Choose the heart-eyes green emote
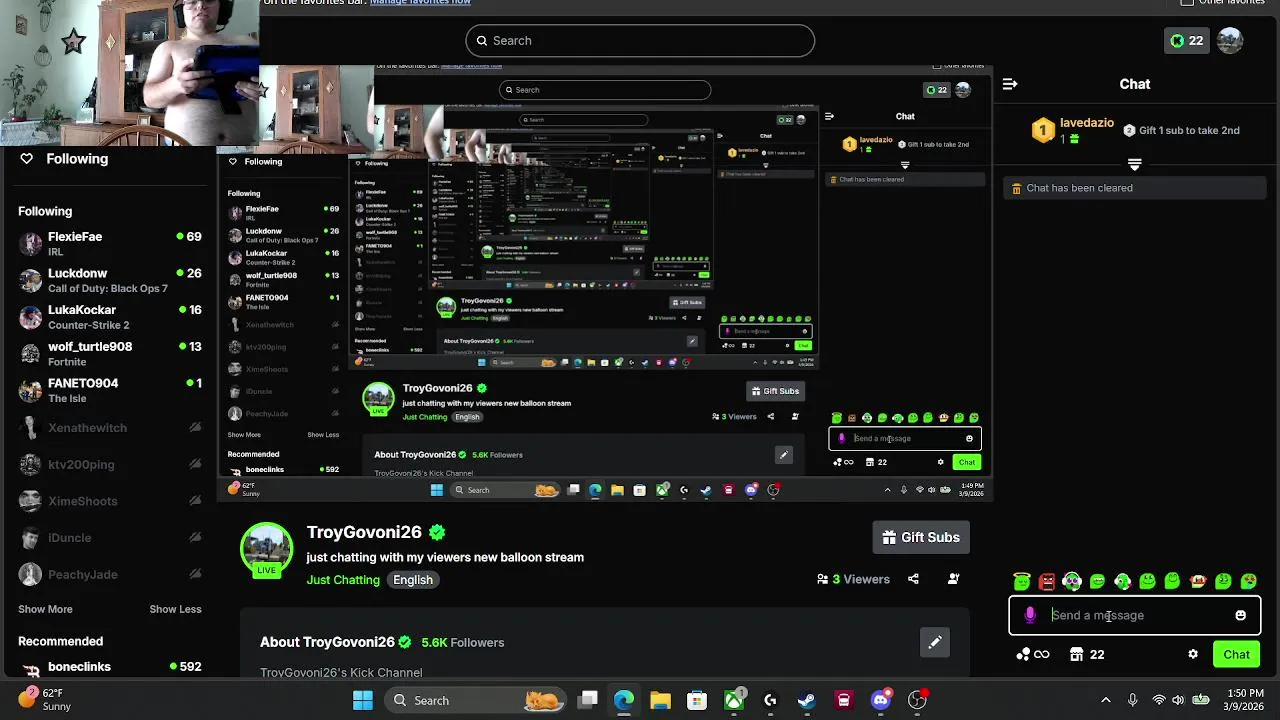Screen dimensions: 1280x720 click(x=1248, y=581)
